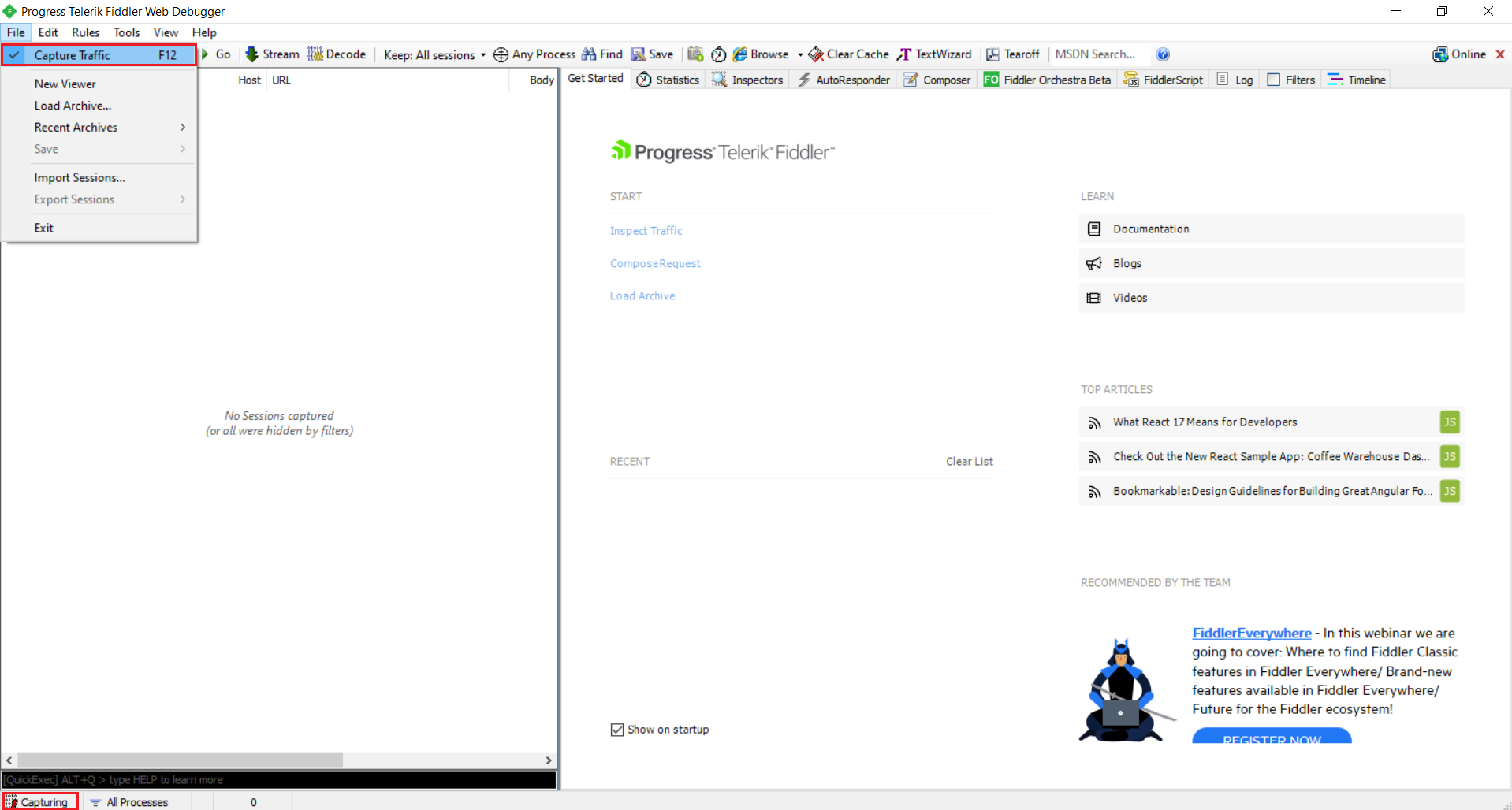
Task: Open the Edit menu
Action: (48, 32)
